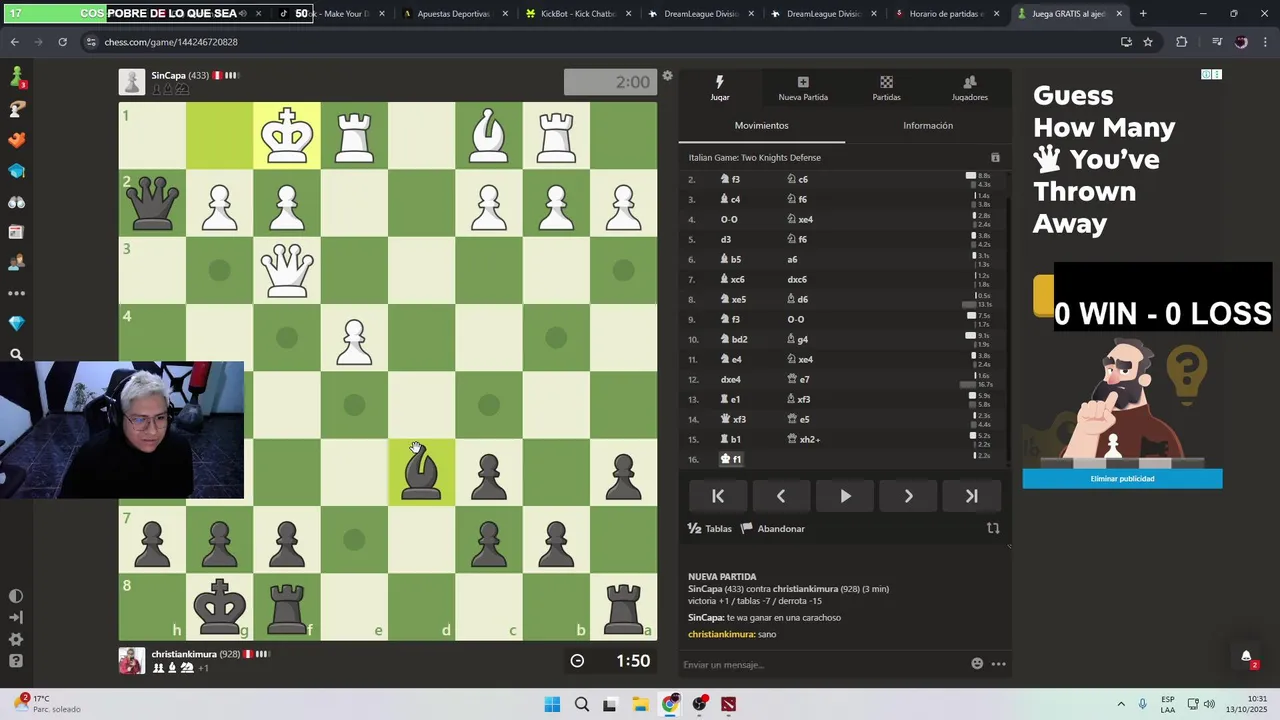
Task: Offer a draw with Tablas
Action: coord(710,529)
